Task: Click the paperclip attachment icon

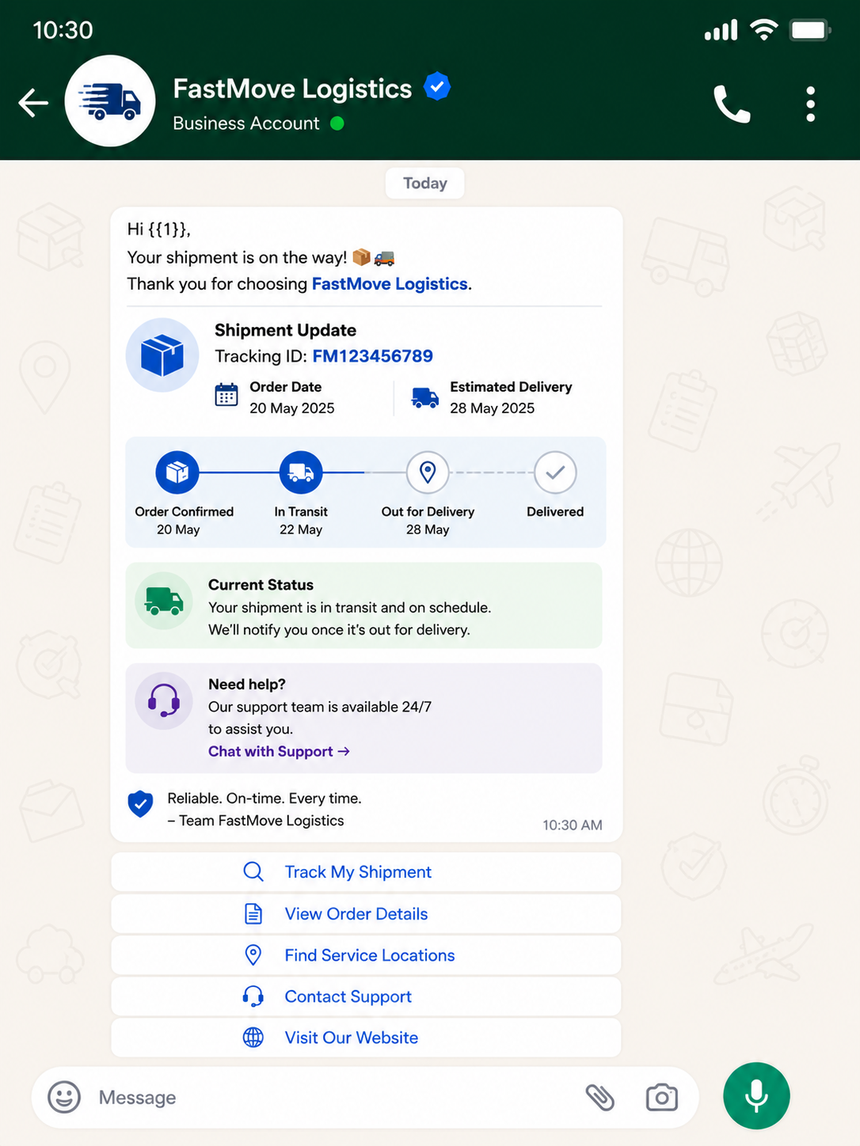Action: 600,1097
